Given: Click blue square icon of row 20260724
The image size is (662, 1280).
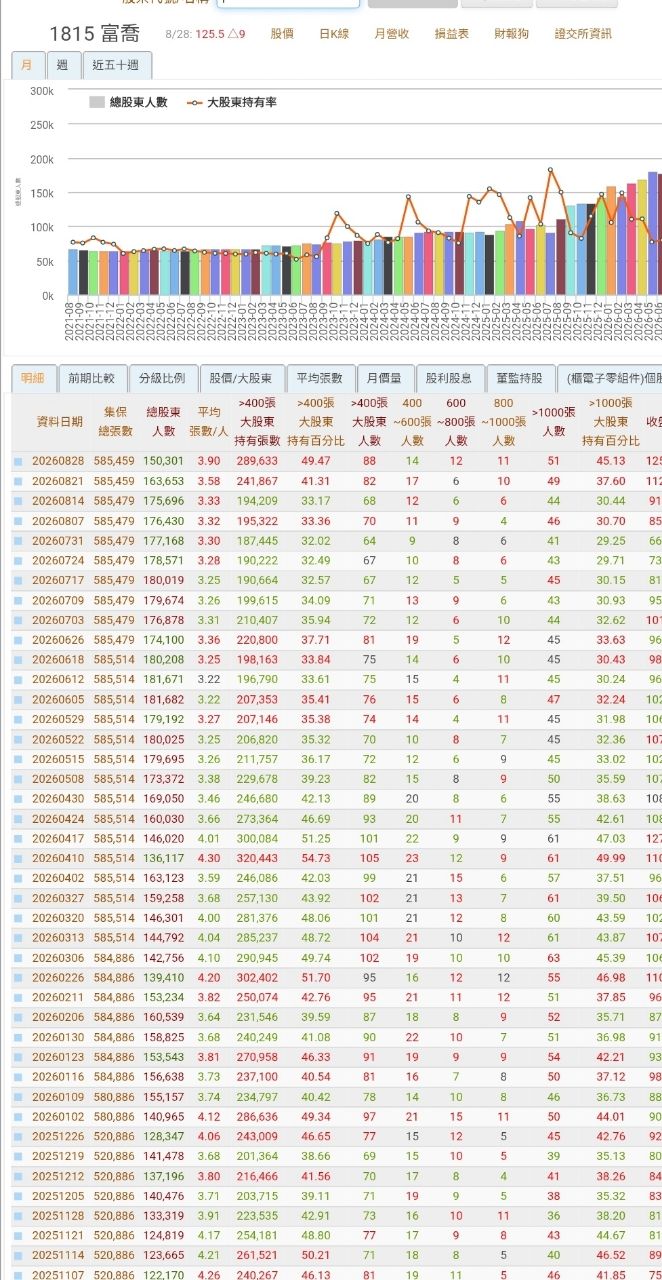Looking at the screenshot, I should 18,561.
